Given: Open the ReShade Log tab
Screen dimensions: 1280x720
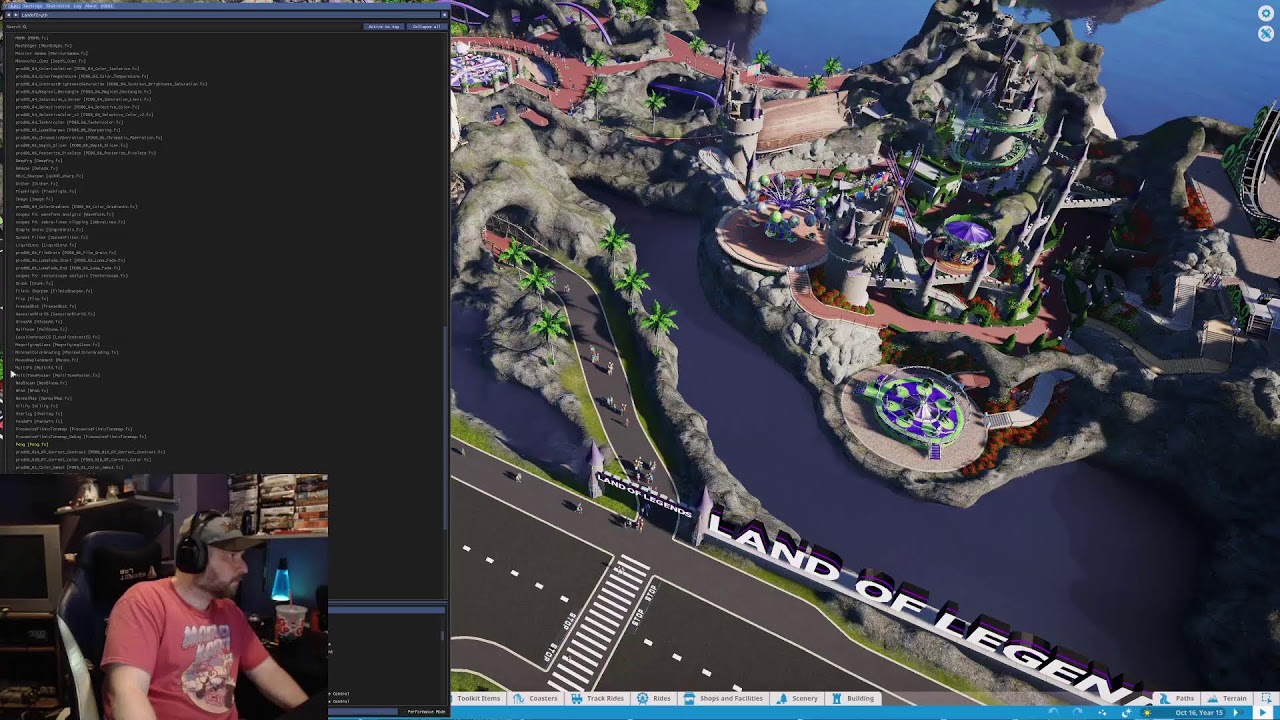Looking at the screenshot, I should [x=77, y=6].
